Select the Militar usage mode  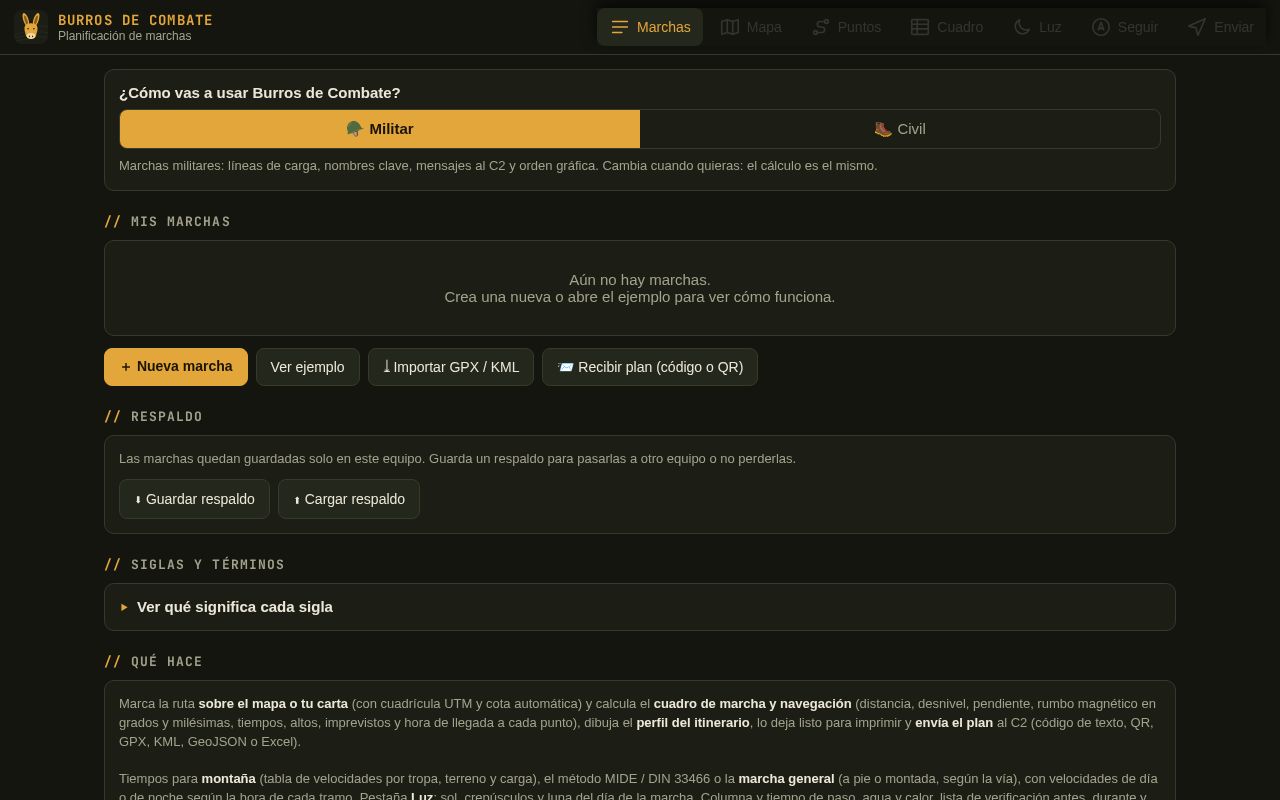tap(380, 129)
